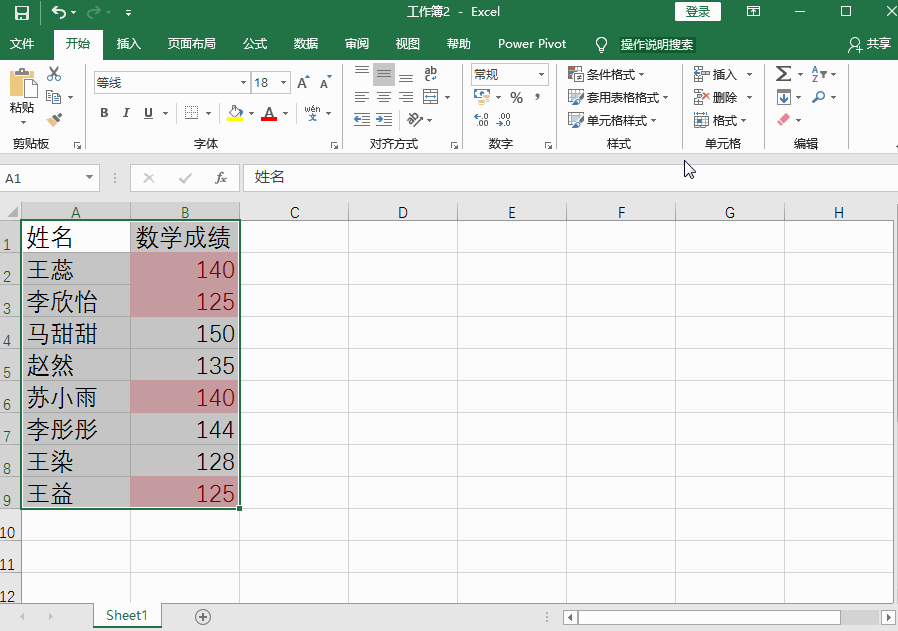Click the Paste clipboard icon
The image size is (898, 631).
23,84
